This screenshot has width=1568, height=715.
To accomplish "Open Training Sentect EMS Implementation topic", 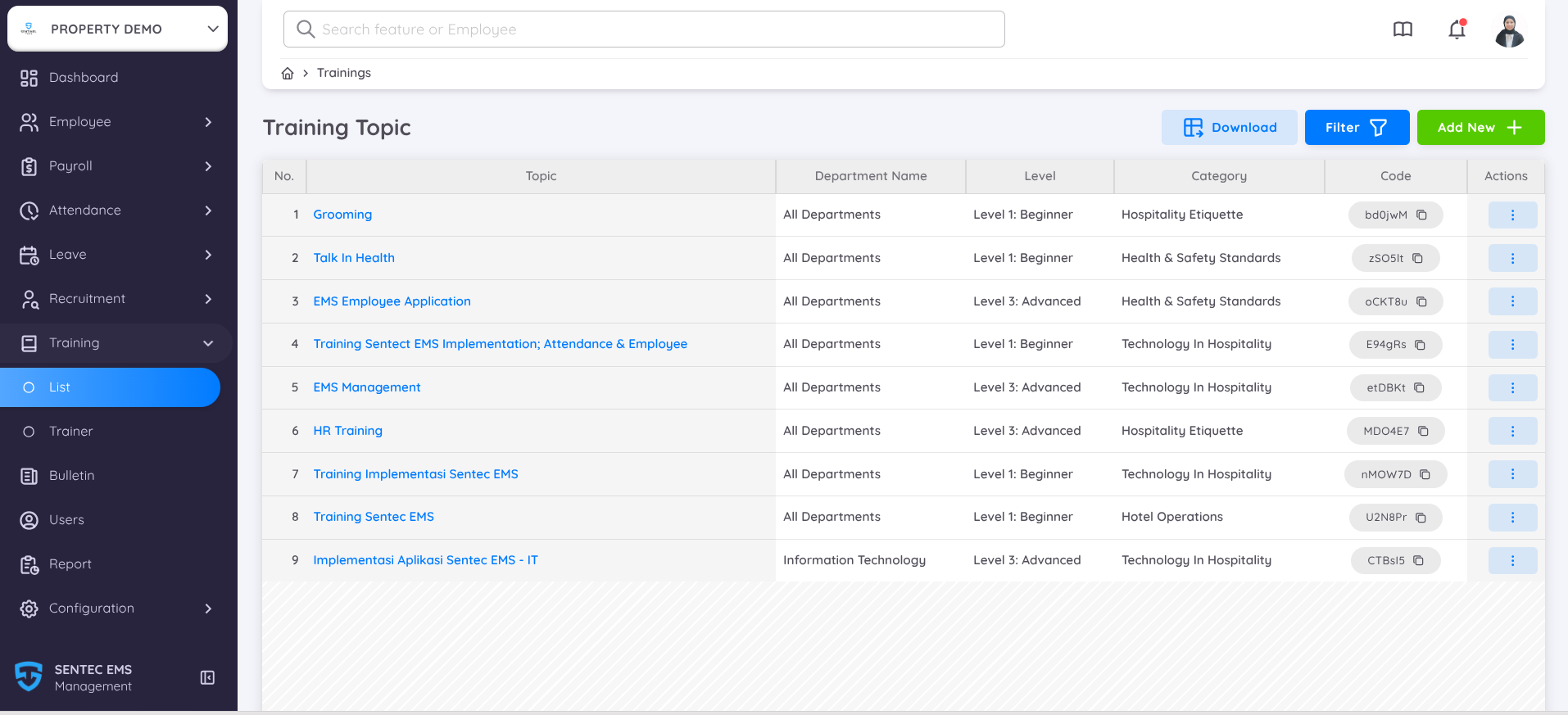I will pos(500,344).
